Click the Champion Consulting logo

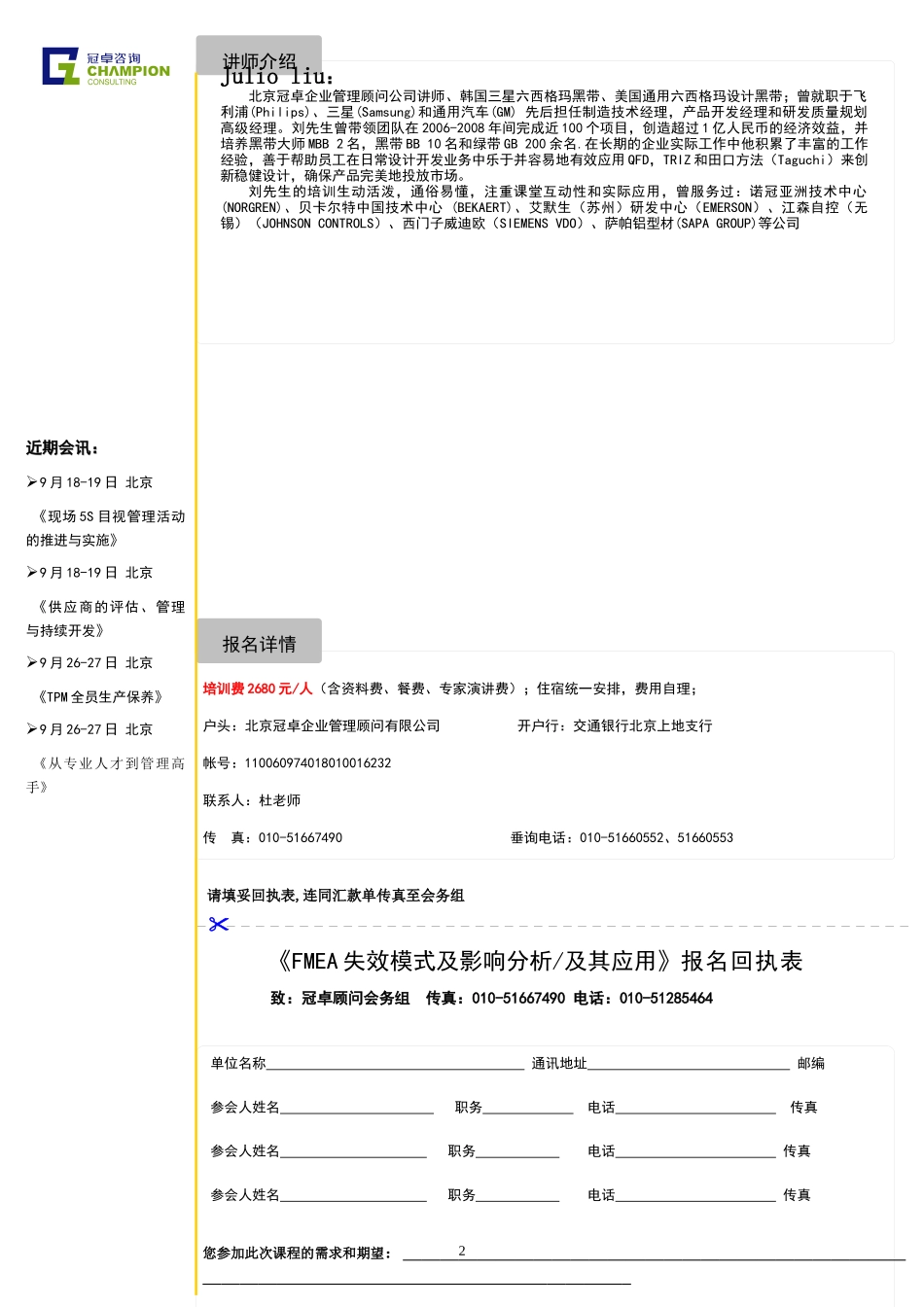tap(106, 66)
